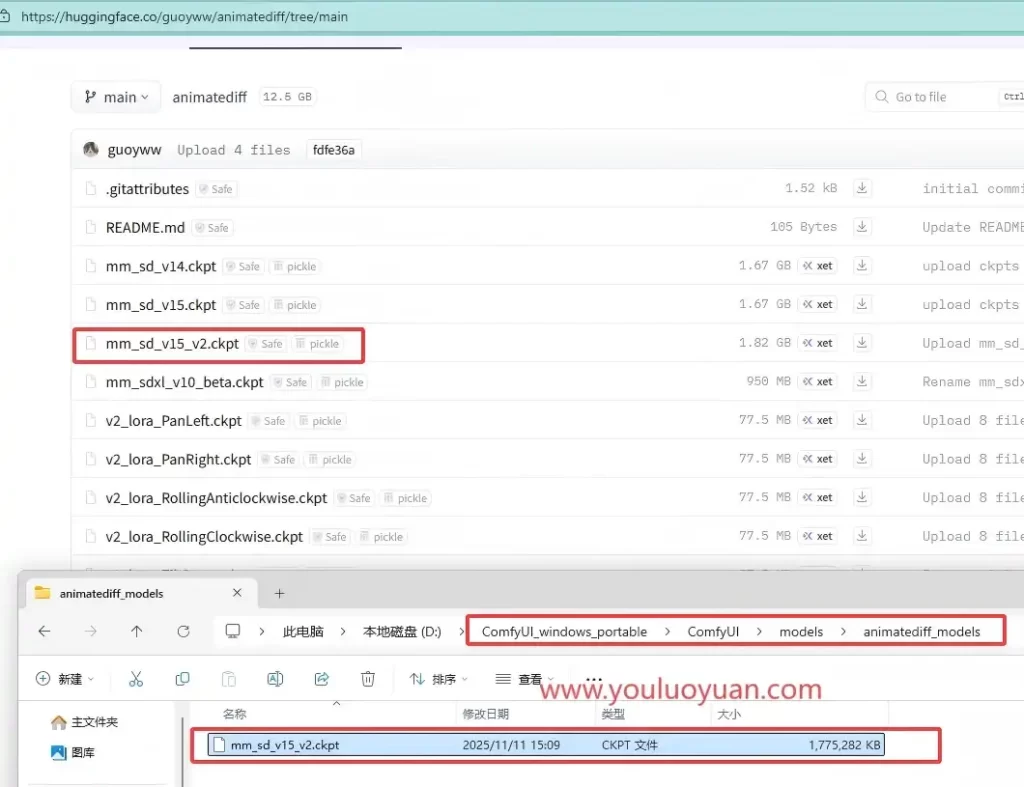Open the Upload 4 files commit message
Viewport: 1024px width, 787px height.
[234, 150]
